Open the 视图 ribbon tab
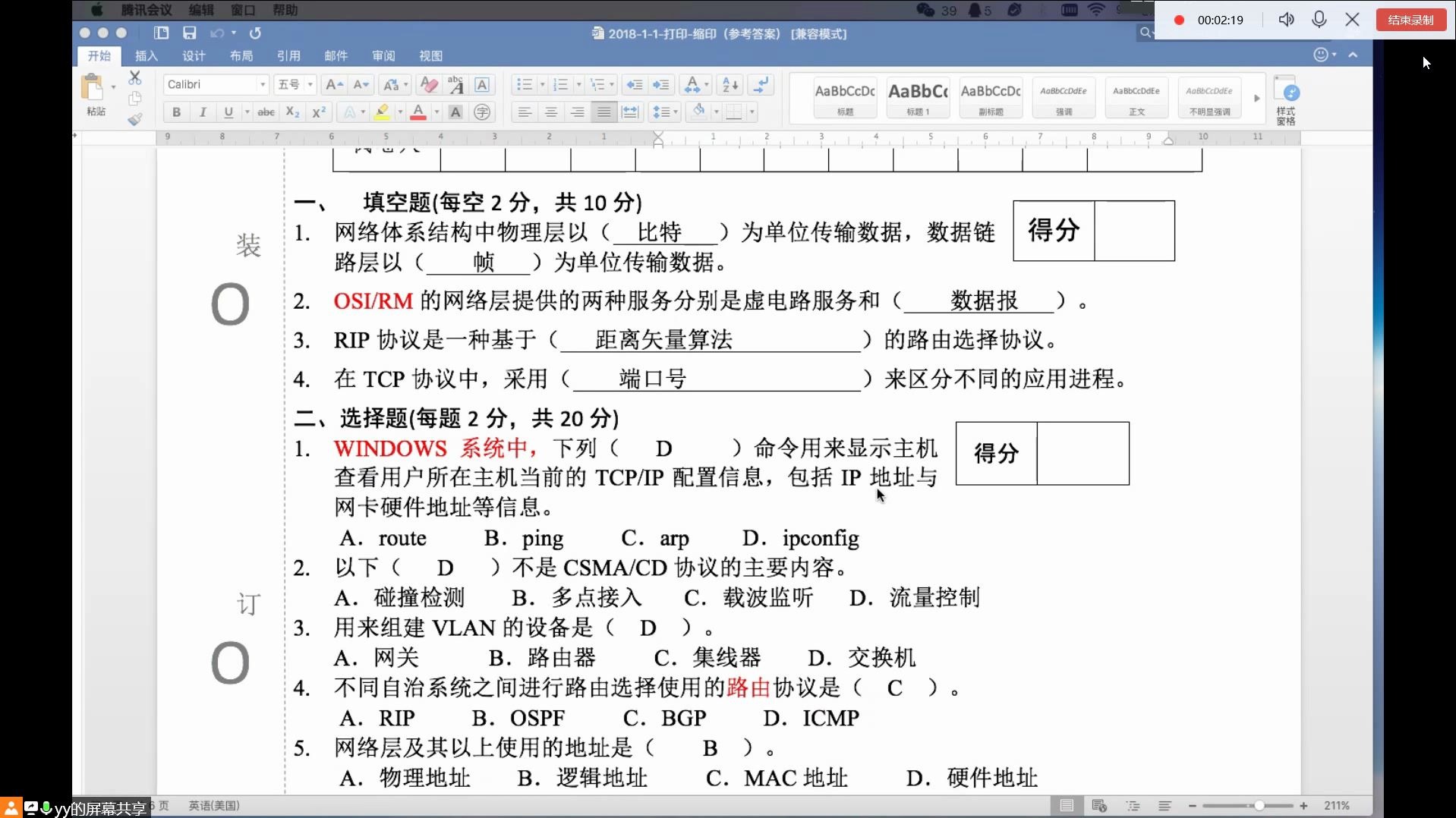Screen dimensions: 1456x818 430,55
